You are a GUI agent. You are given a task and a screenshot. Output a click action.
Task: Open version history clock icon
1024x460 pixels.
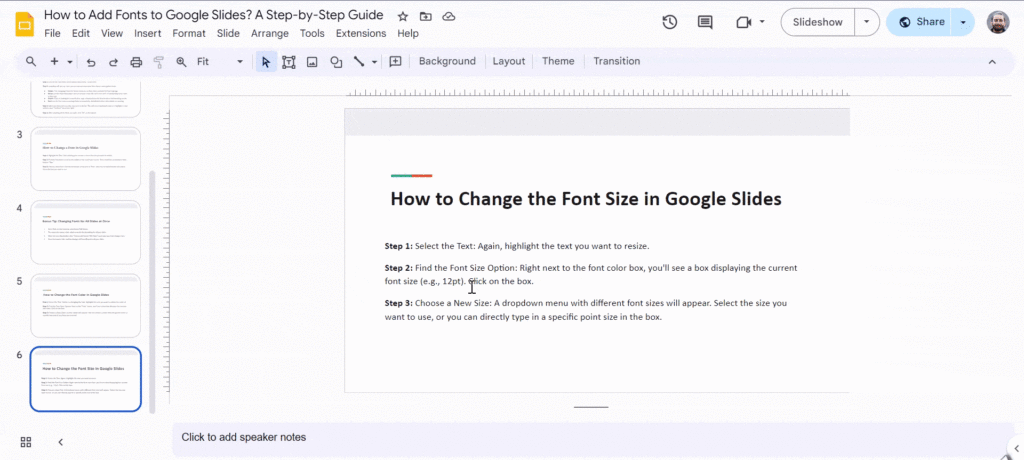click(669, 22)
